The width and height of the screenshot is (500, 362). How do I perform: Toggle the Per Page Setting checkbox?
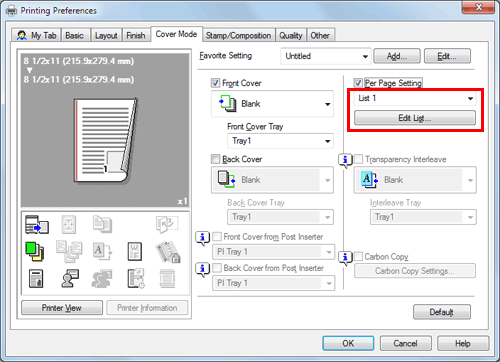pyautogui.click(x=358, y=83)
